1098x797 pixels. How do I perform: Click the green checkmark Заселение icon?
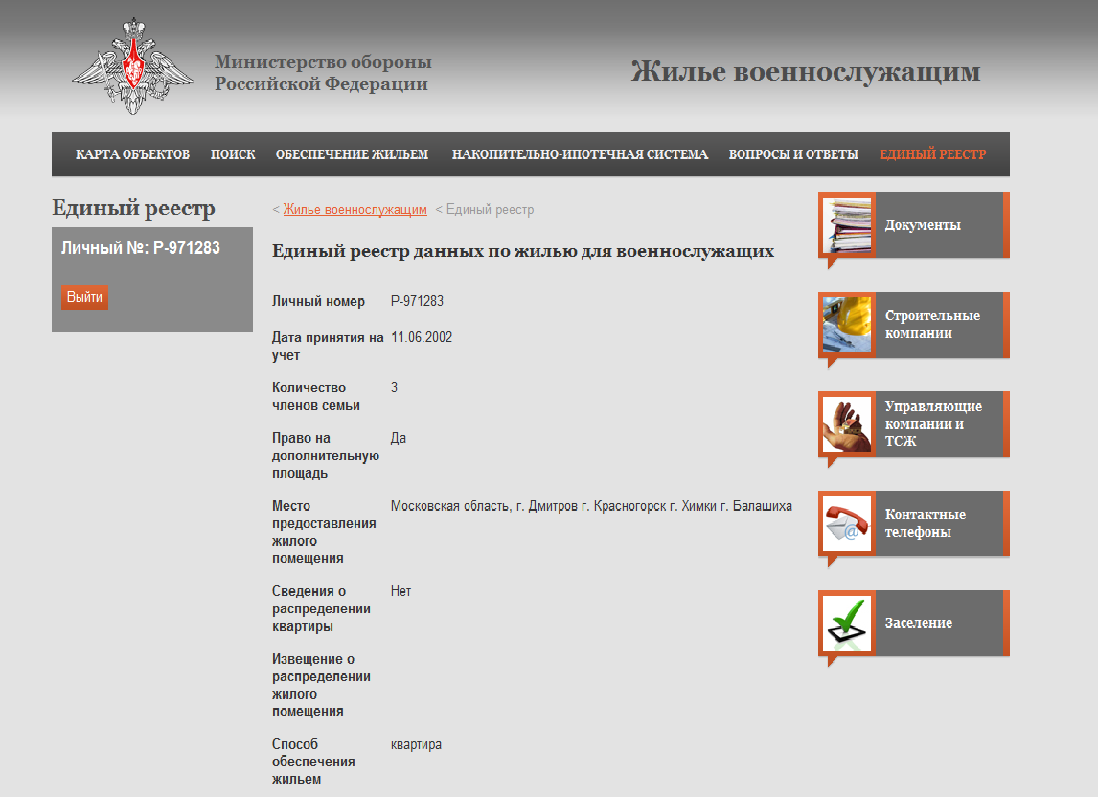click(847, 623)
